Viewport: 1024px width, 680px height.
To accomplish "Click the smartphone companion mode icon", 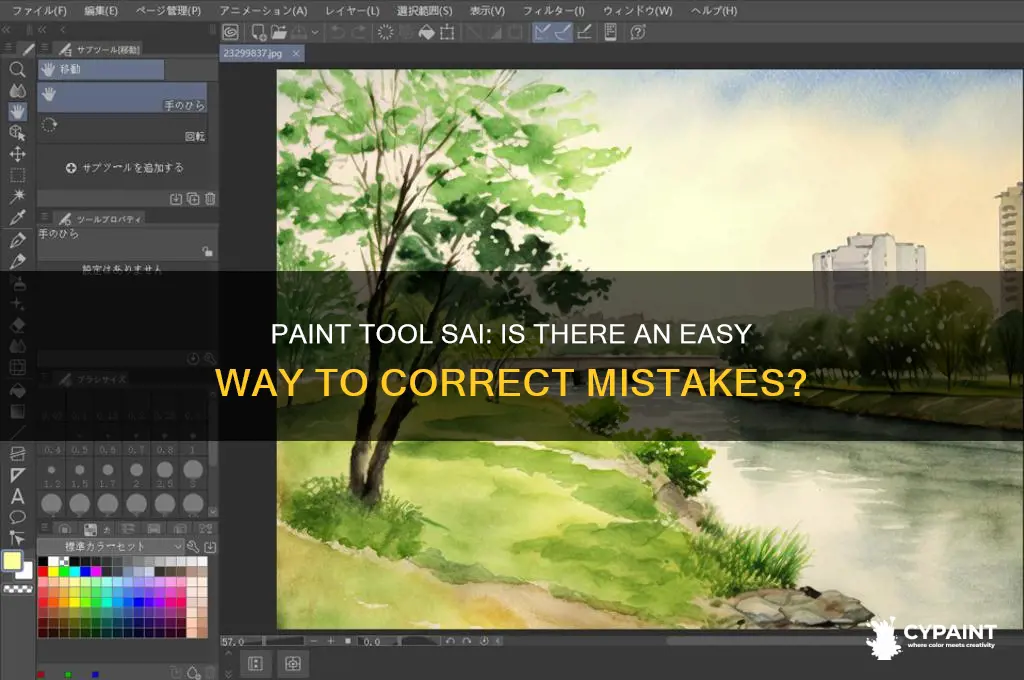I will point(611,32).
